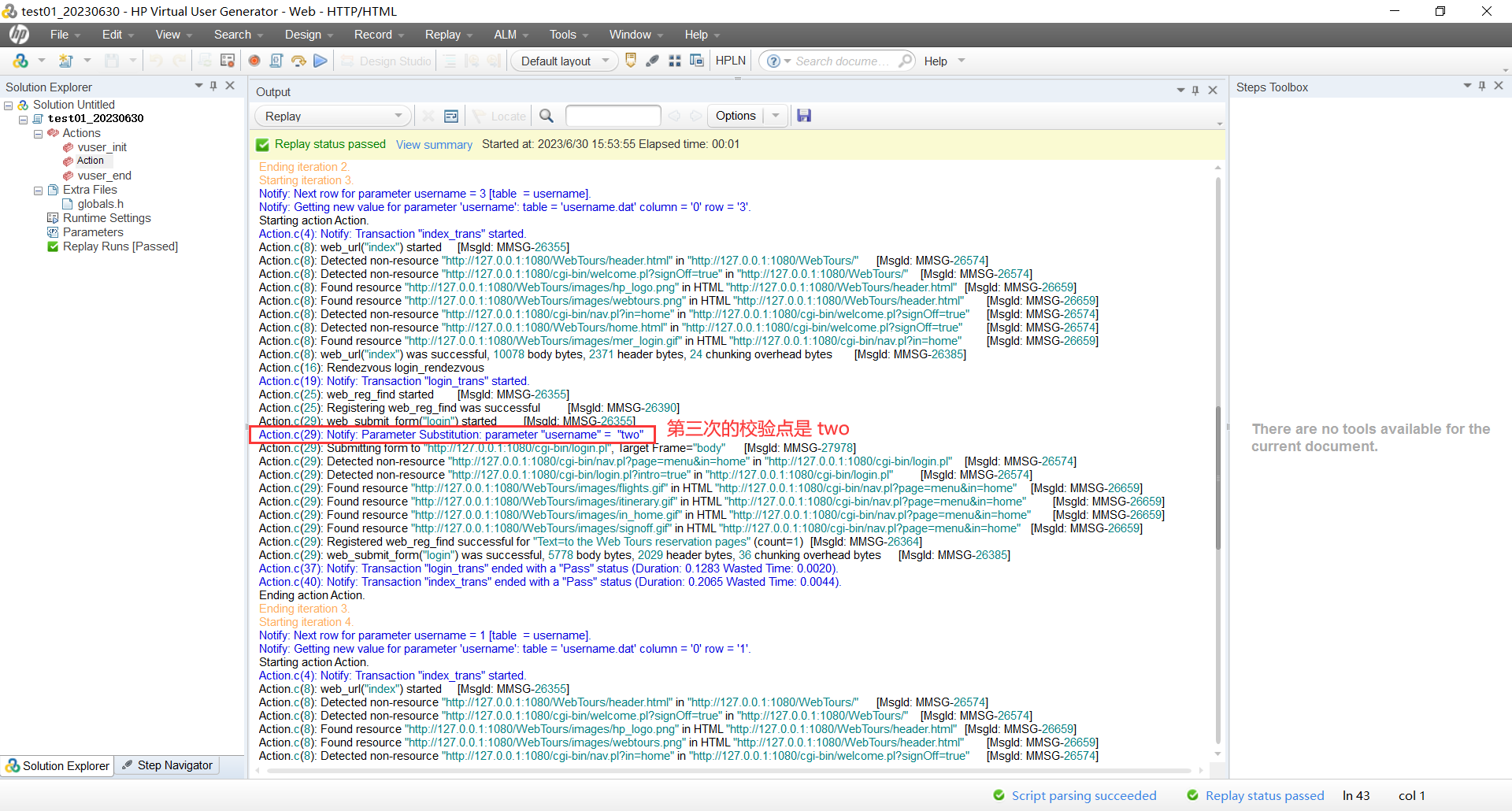Click the Options button
1512x811 pixels.
pos(736,116)
